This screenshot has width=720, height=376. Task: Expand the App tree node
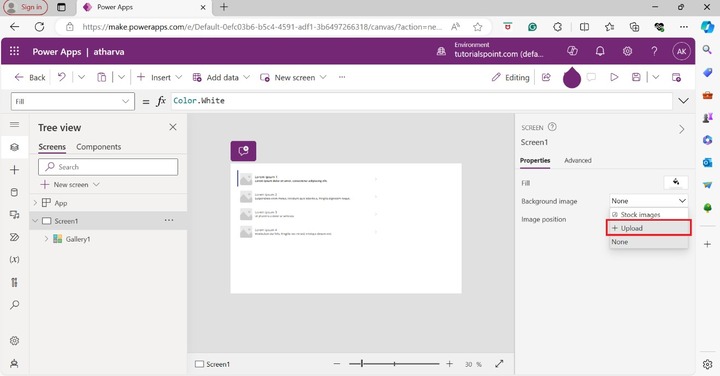tap(35, 202)
